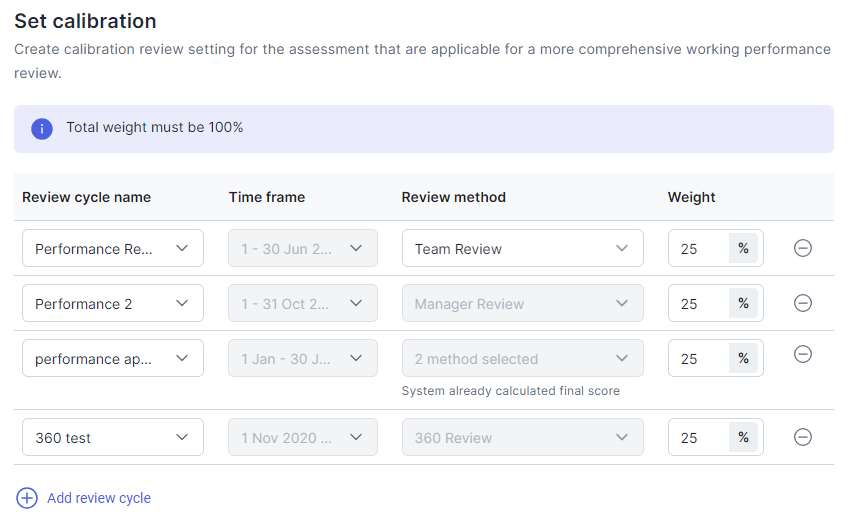
Task: Expand the Team Review method dropdown
Action: point(522,249)
